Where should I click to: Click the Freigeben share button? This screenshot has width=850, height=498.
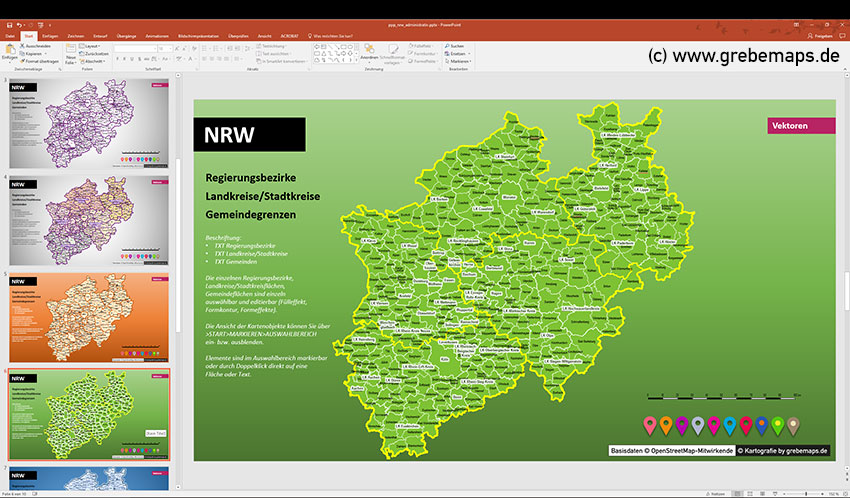[x=820, y=36]
